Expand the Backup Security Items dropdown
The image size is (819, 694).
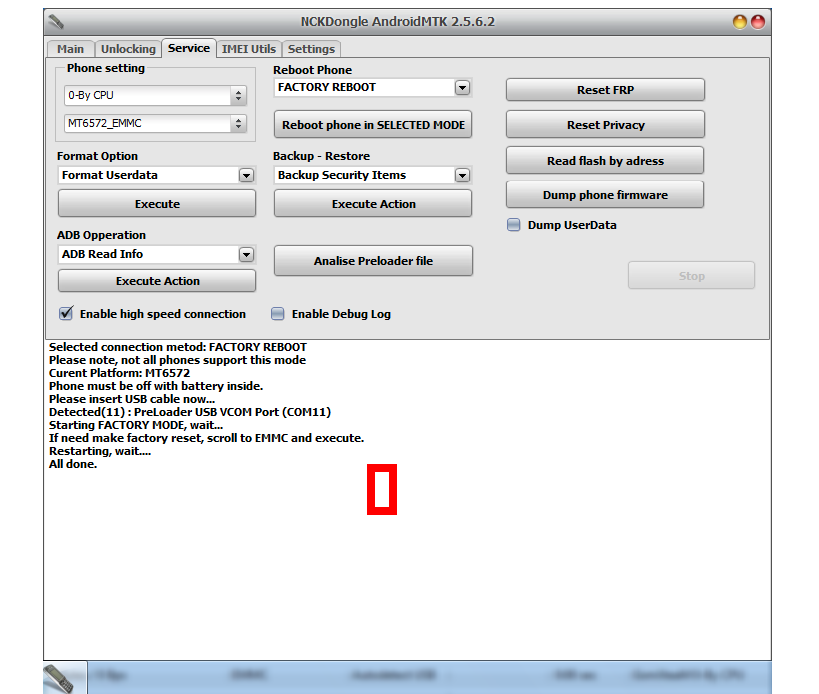[462, 175]
